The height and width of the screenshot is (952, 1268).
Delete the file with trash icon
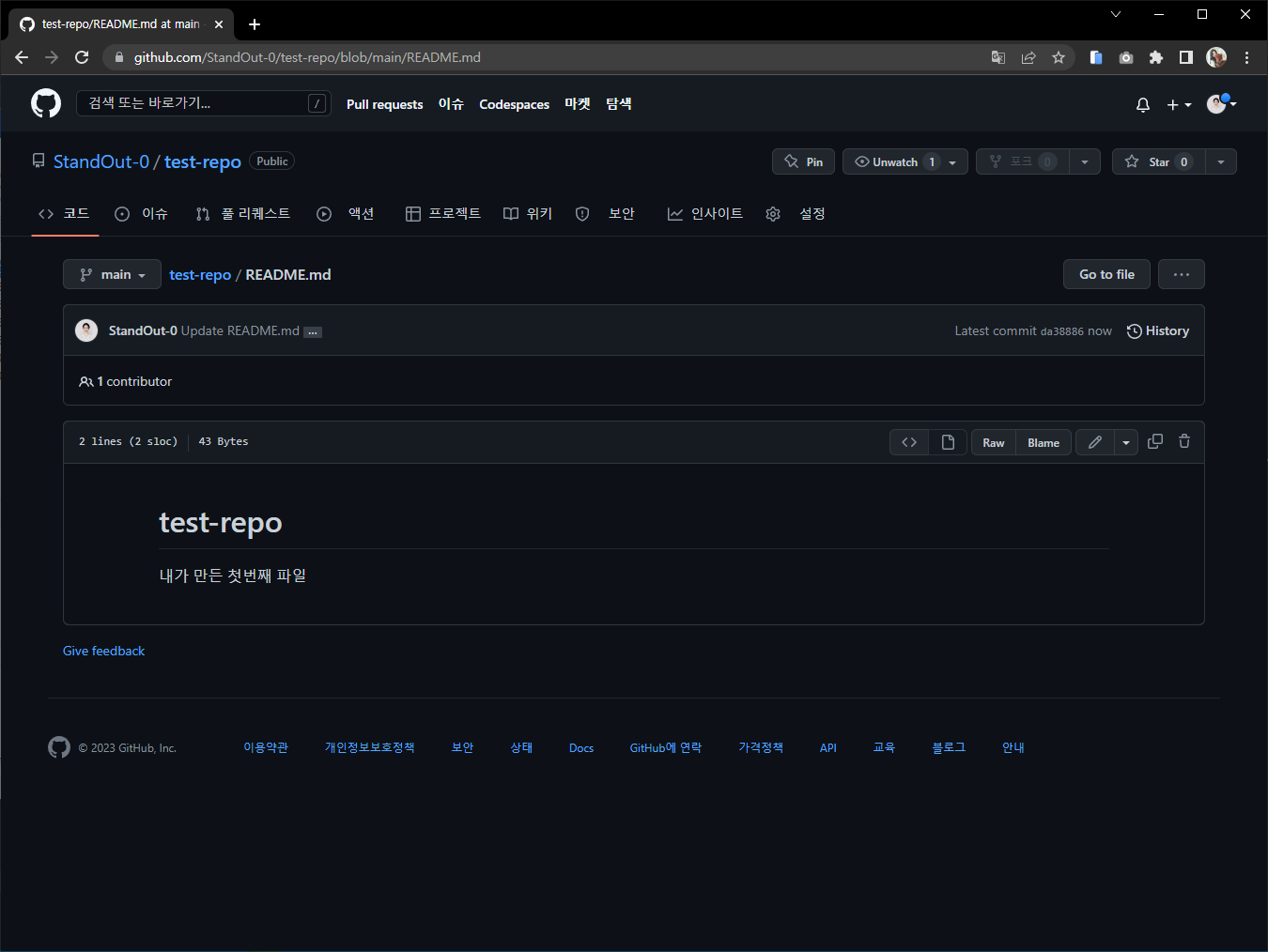coord(1184,441)
